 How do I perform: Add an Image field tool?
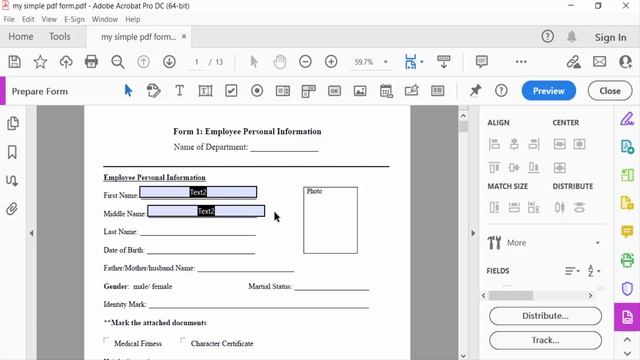coord(360,91)
